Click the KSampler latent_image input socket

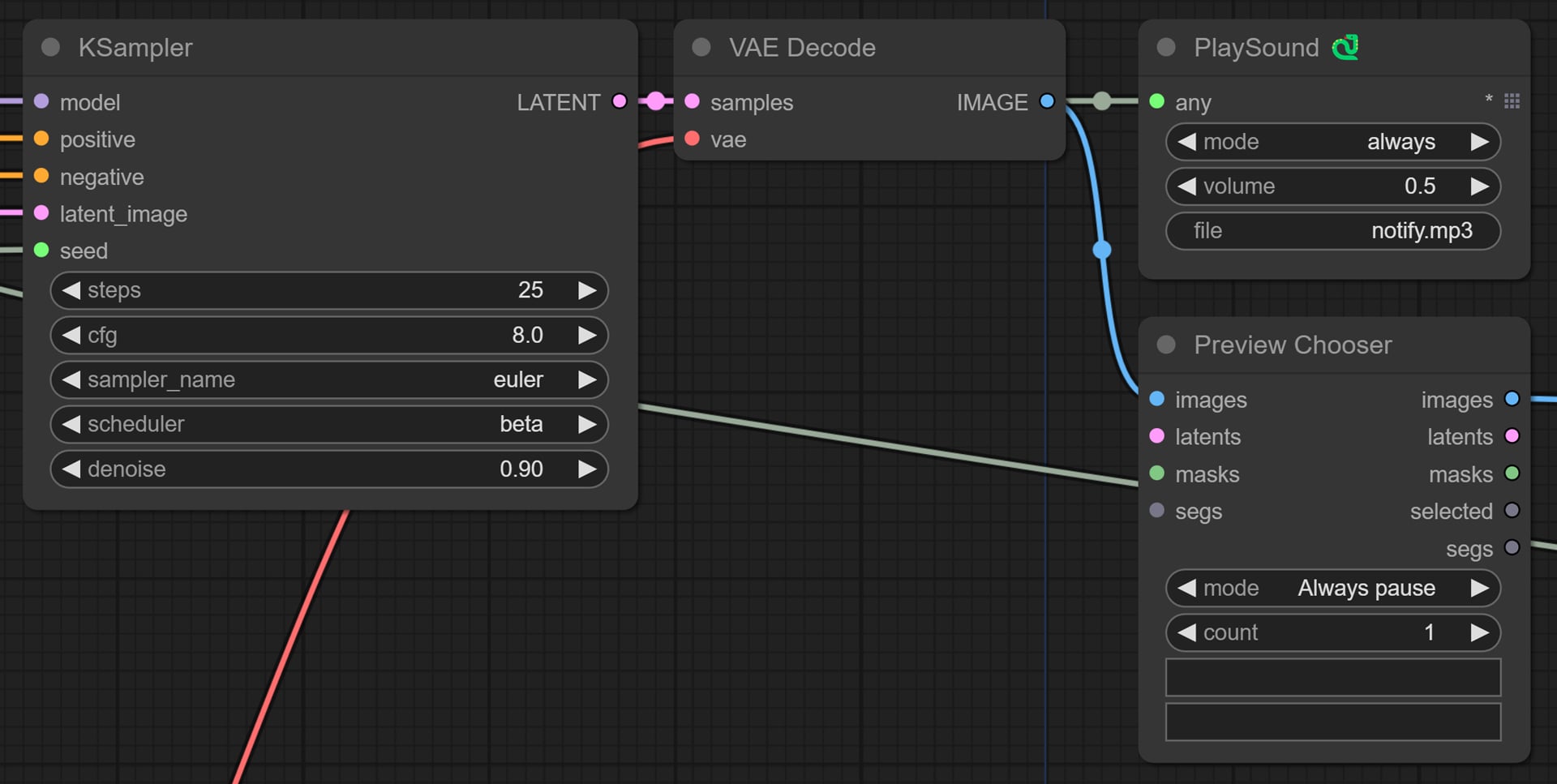tap(41, 213)
